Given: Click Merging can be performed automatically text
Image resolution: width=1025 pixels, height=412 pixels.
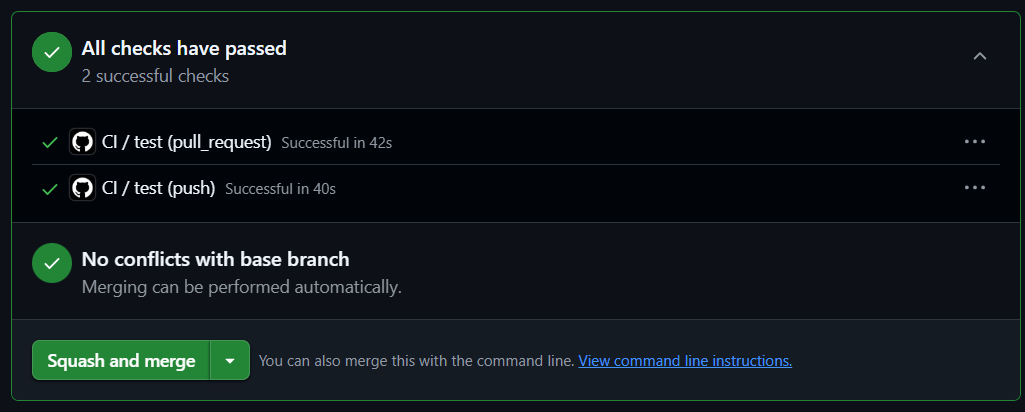Looking at the screenshot, I should 241,287.
